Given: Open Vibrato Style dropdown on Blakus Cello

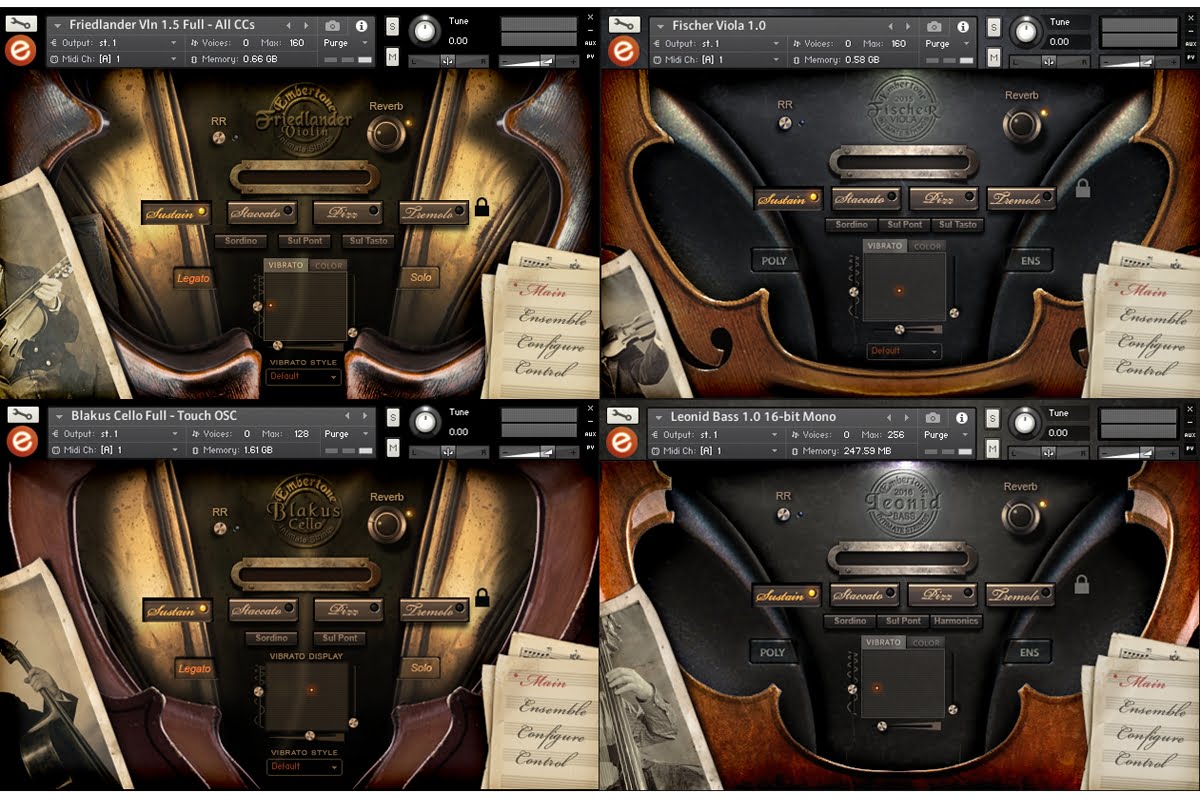Looking at the screenshot, I should 304,767.
